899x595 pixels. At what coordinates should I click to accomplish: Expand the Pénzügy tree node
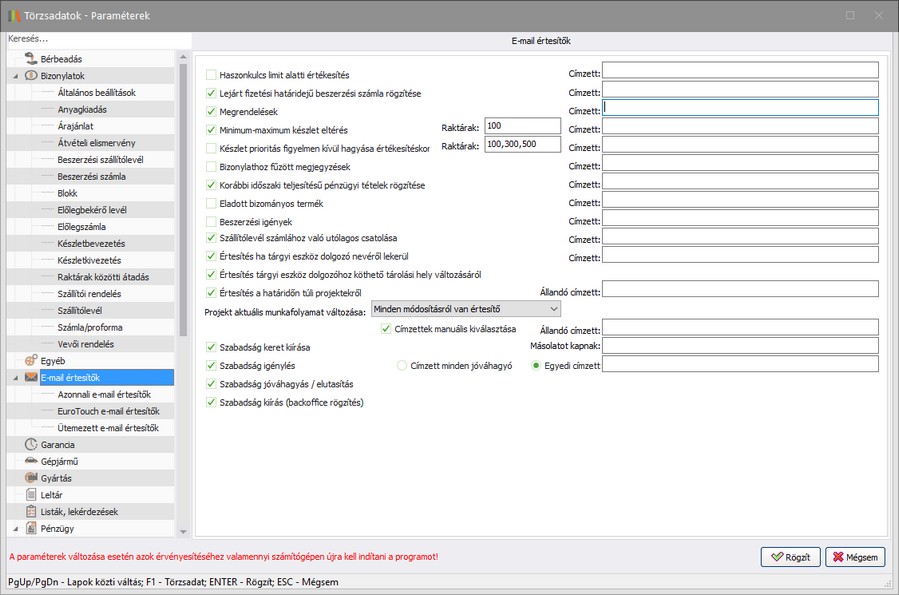tap(16, 528)
